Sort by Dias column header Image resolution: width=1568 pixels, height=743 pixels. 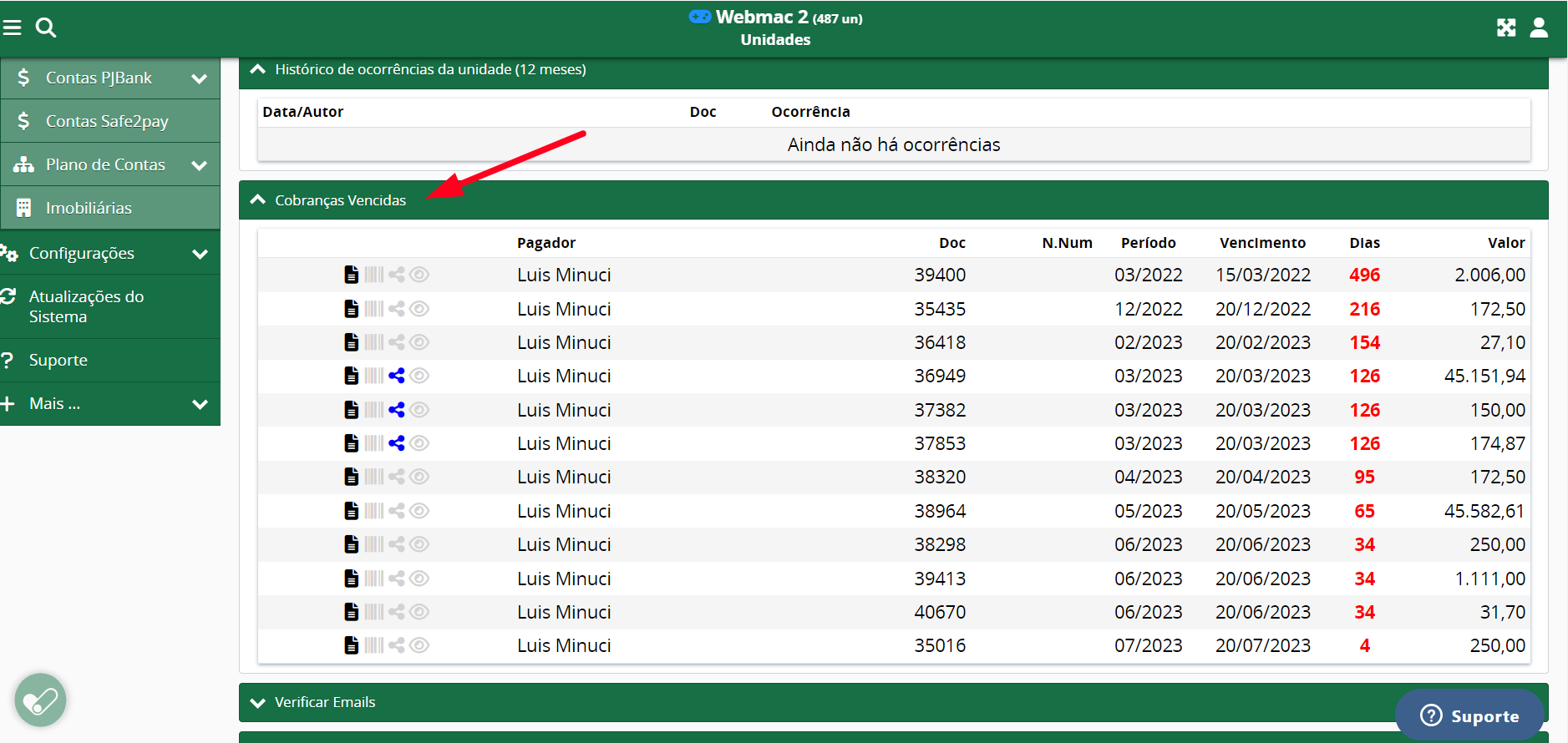[x=1364, y=243]
